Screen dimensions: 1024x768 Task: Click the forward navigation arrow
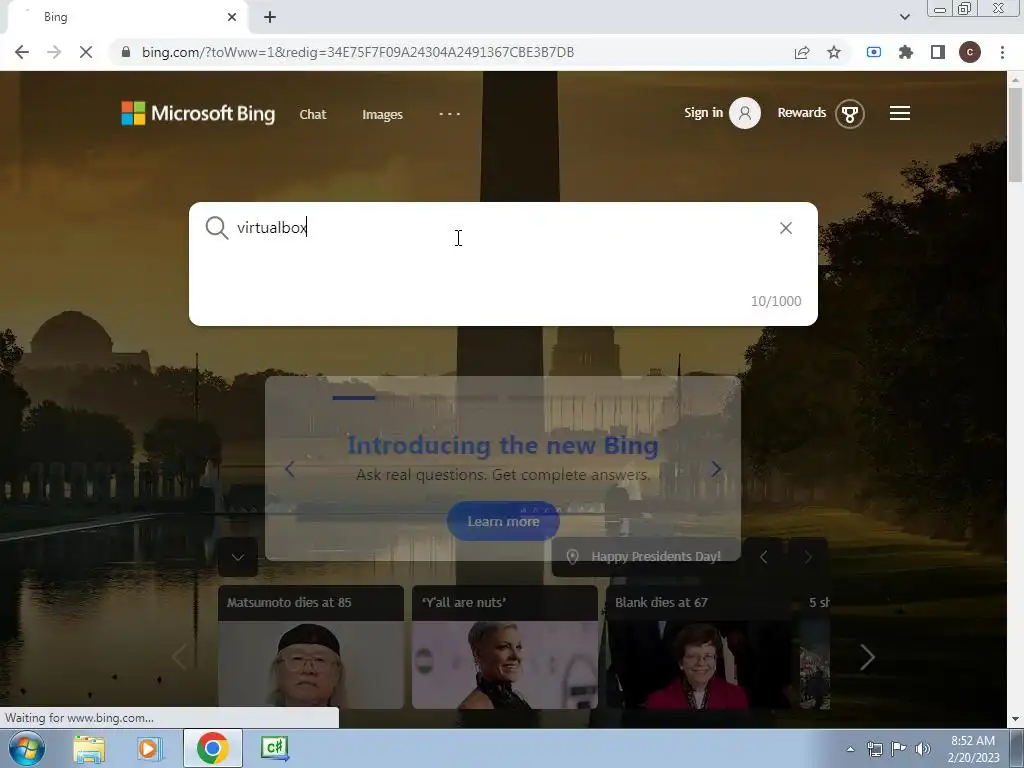(54, 52)
